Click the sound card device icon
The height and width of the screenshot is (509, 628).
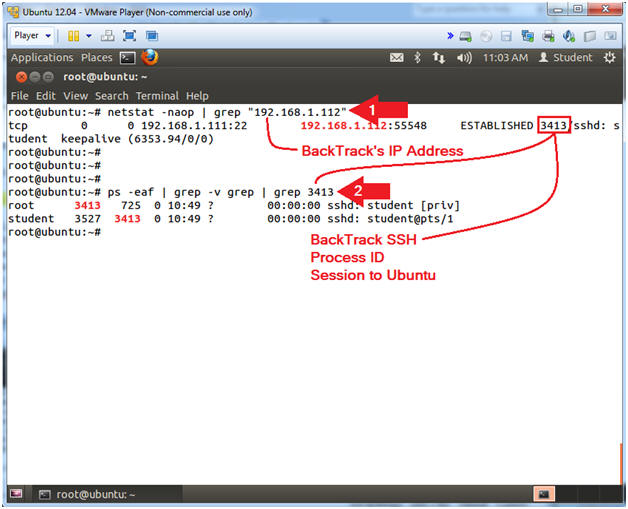pos(569,36)
